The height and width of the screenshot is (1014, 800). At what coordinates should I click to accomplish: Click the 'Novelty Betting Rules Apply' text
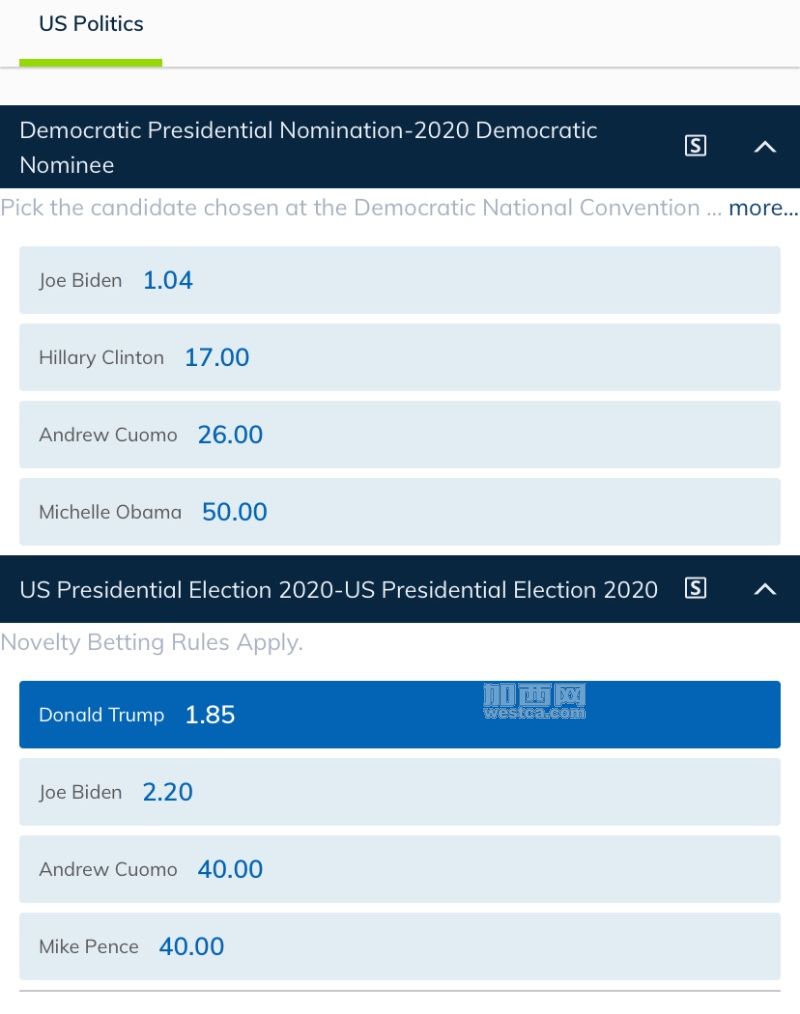tap(151, 642)
